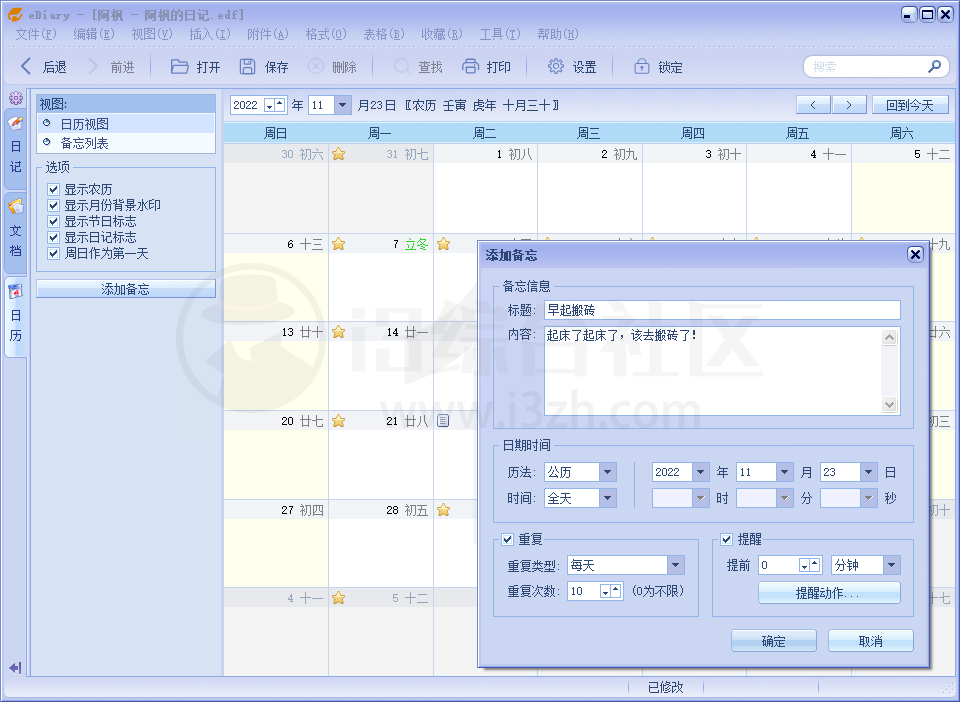Lock the diary with 锁定 icon
The height and width of the screenshot is (702, 960).
(x=642, y=66)
